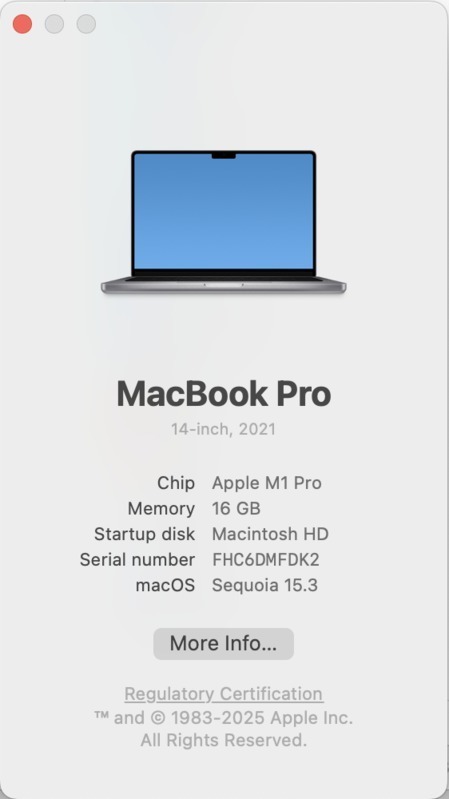Close the About This Mac window
Viewport: 449px width, 799px height.
pos(22,24)
